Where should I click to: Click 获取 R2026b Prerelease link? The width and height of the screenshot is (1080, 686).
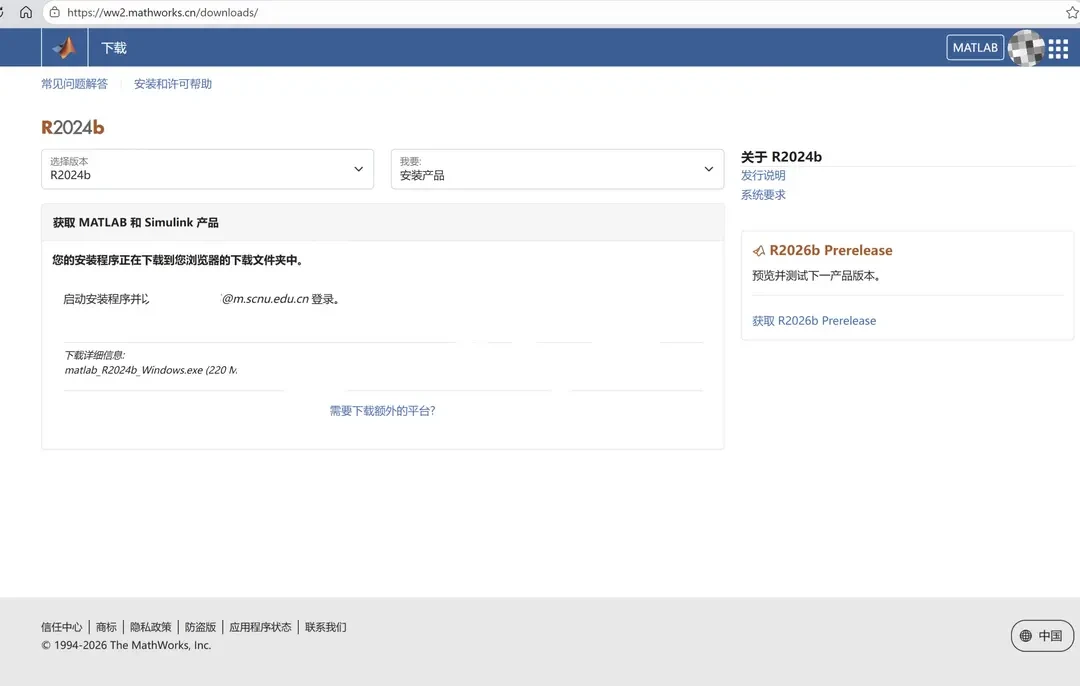click(x=814, y=321)
